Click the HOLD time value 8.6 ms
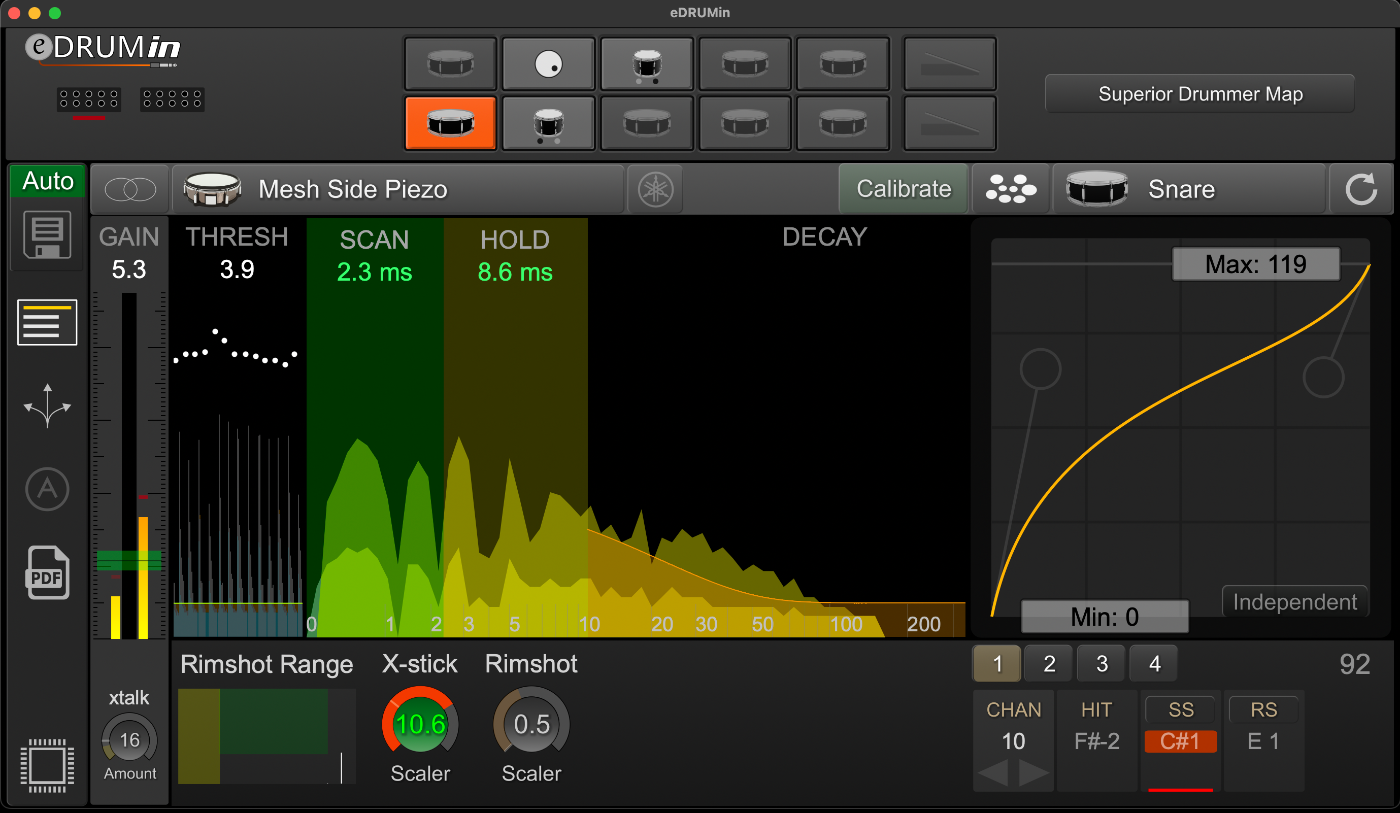The height and width of the screenshot is (813, 1400). click(x=515, y=272)
